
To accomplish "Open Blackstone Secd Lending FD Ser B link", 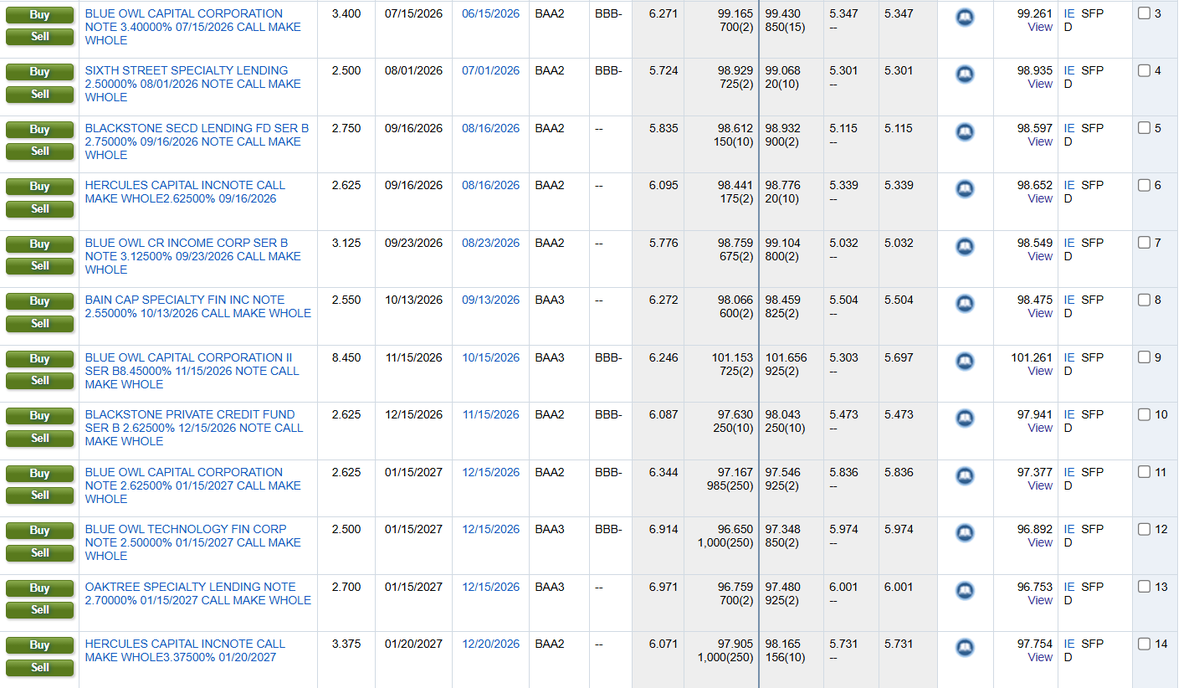I will coord(197,141).
